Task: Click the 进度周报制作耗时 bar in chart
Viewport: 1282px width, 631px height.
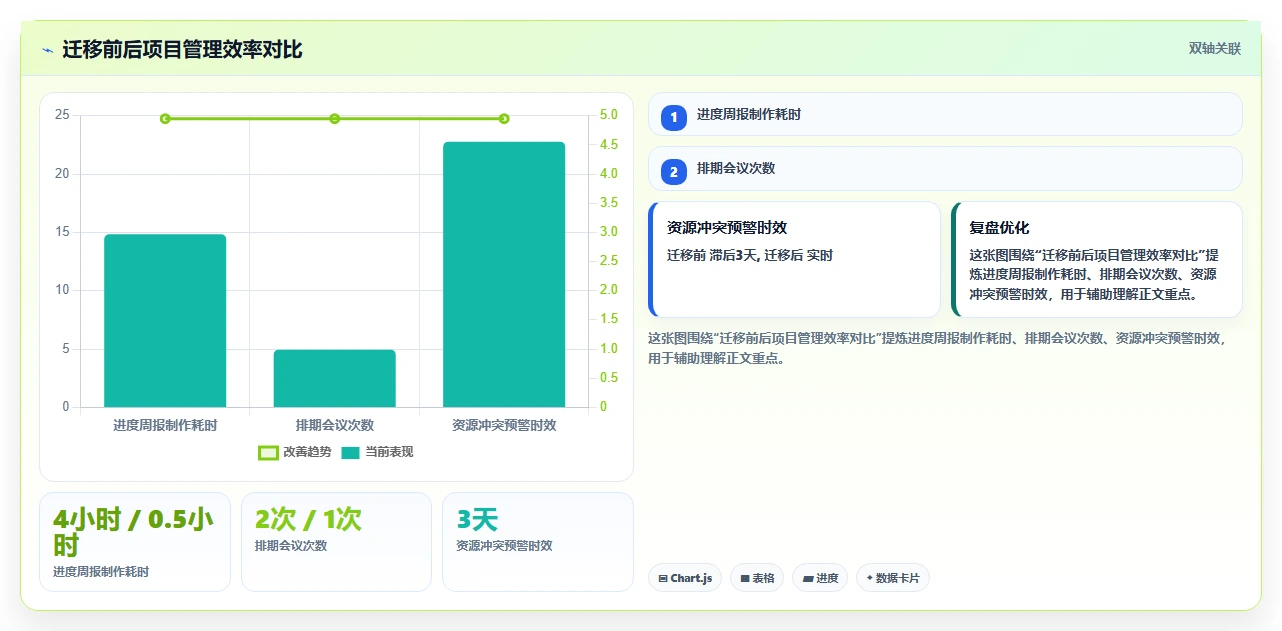Action: (x=165, y=321)
